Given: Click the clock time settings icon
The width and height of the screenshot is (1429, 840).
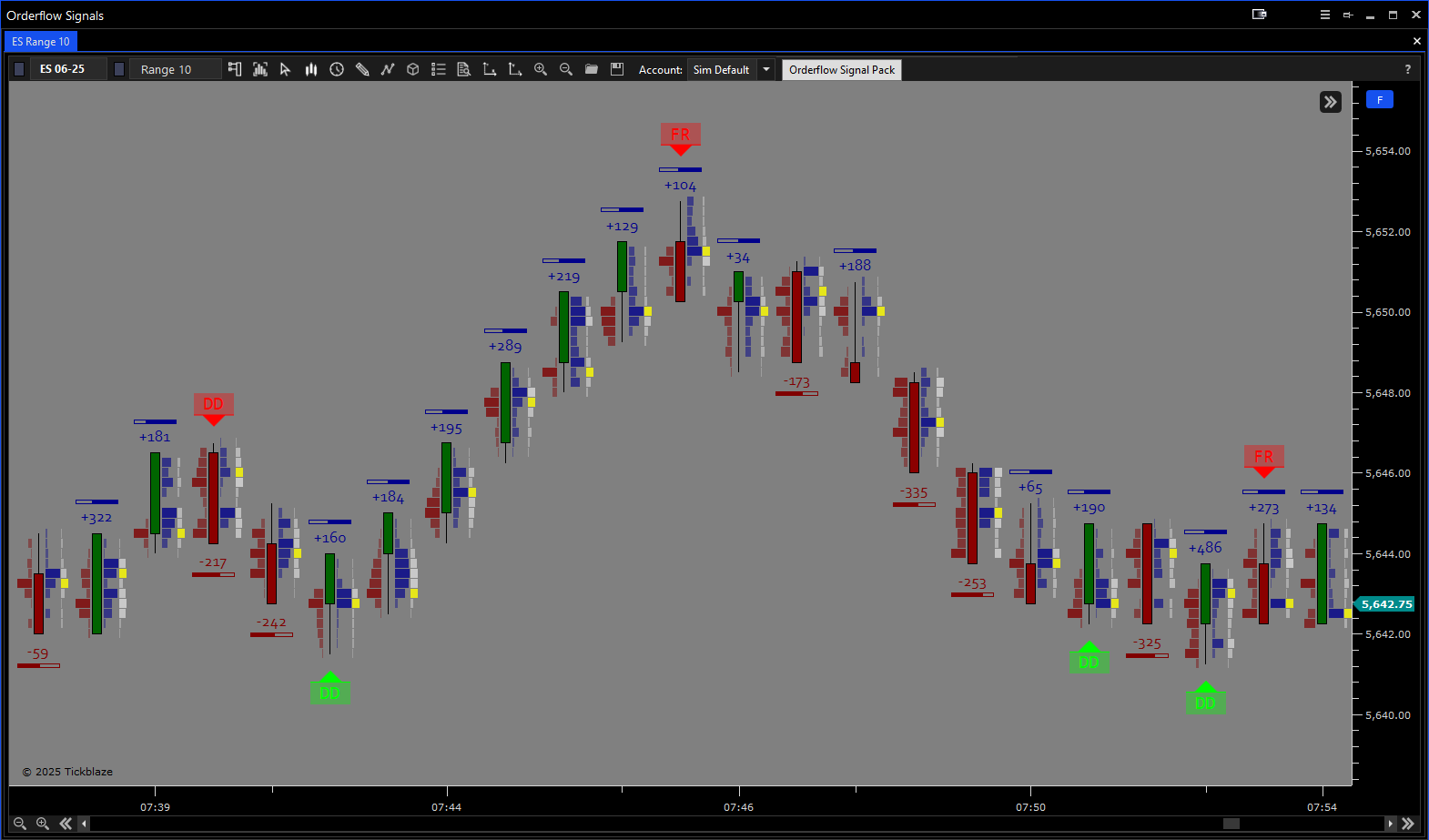Looking at the screenshot, I should (337, 69).
